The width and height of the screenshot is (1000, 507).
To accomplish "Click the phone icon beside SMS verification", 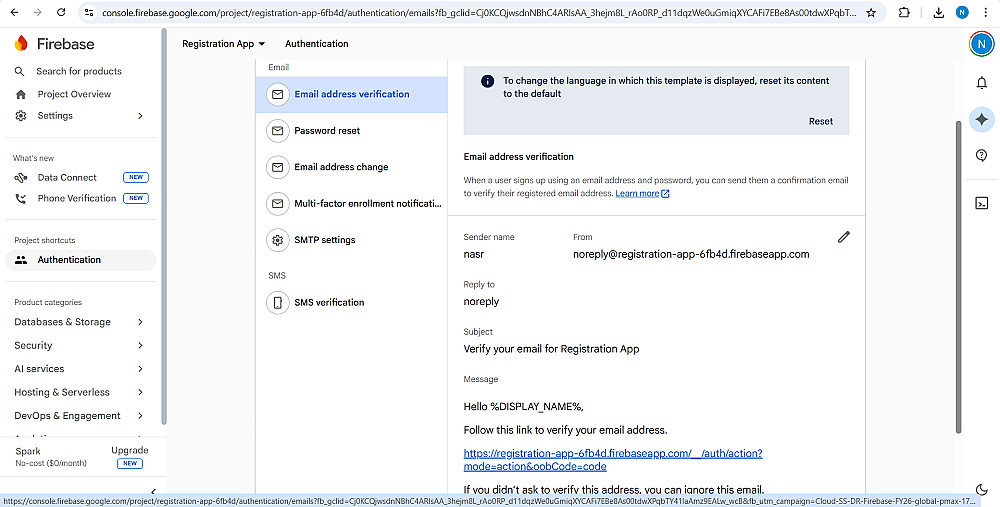I will tap(277, 302).
